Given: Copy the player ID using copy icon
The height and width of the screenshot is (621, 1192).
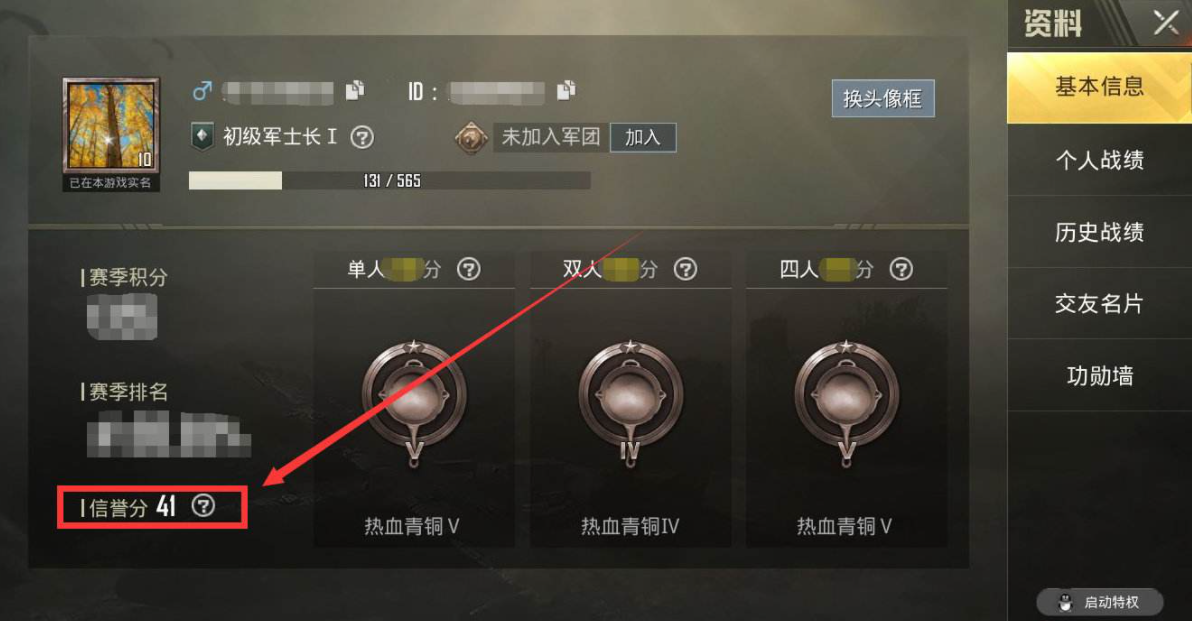Looking at the screenshot, I should pos(566,90).
